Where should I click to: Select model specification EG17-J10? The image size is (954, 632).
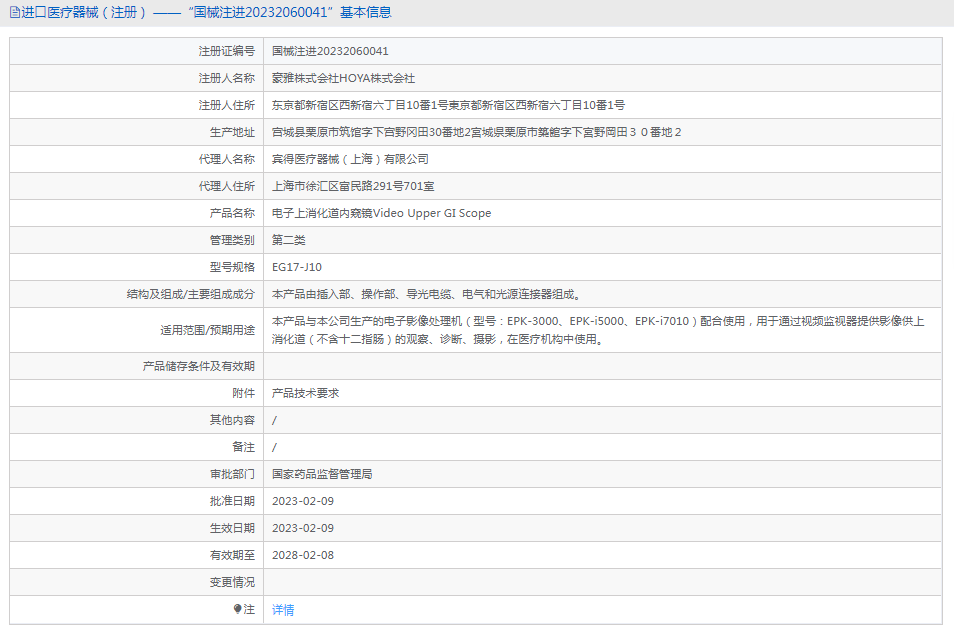click(x=297, y=267)
